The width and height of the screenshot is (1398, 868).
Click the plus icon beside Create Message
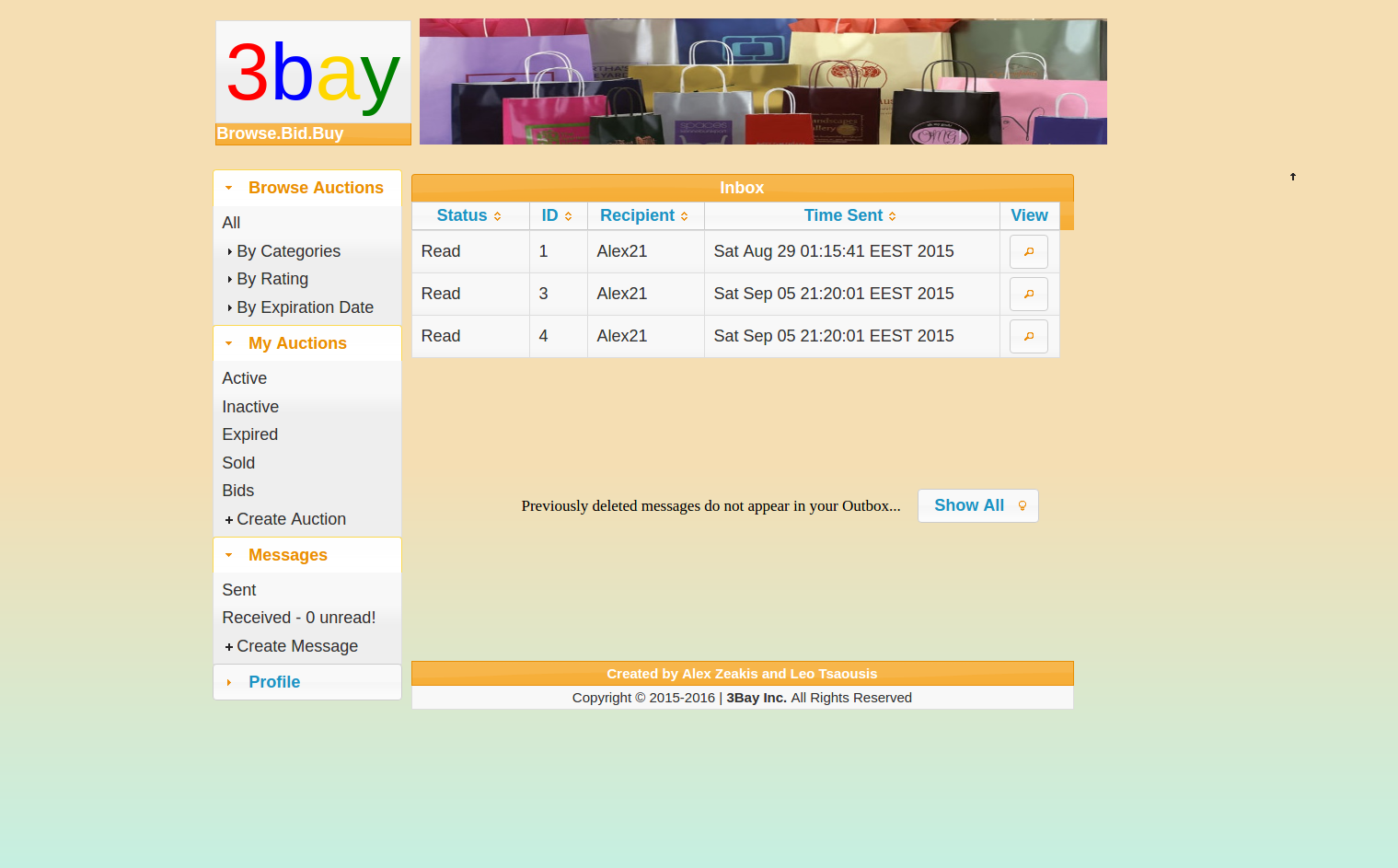coord(229,647)
